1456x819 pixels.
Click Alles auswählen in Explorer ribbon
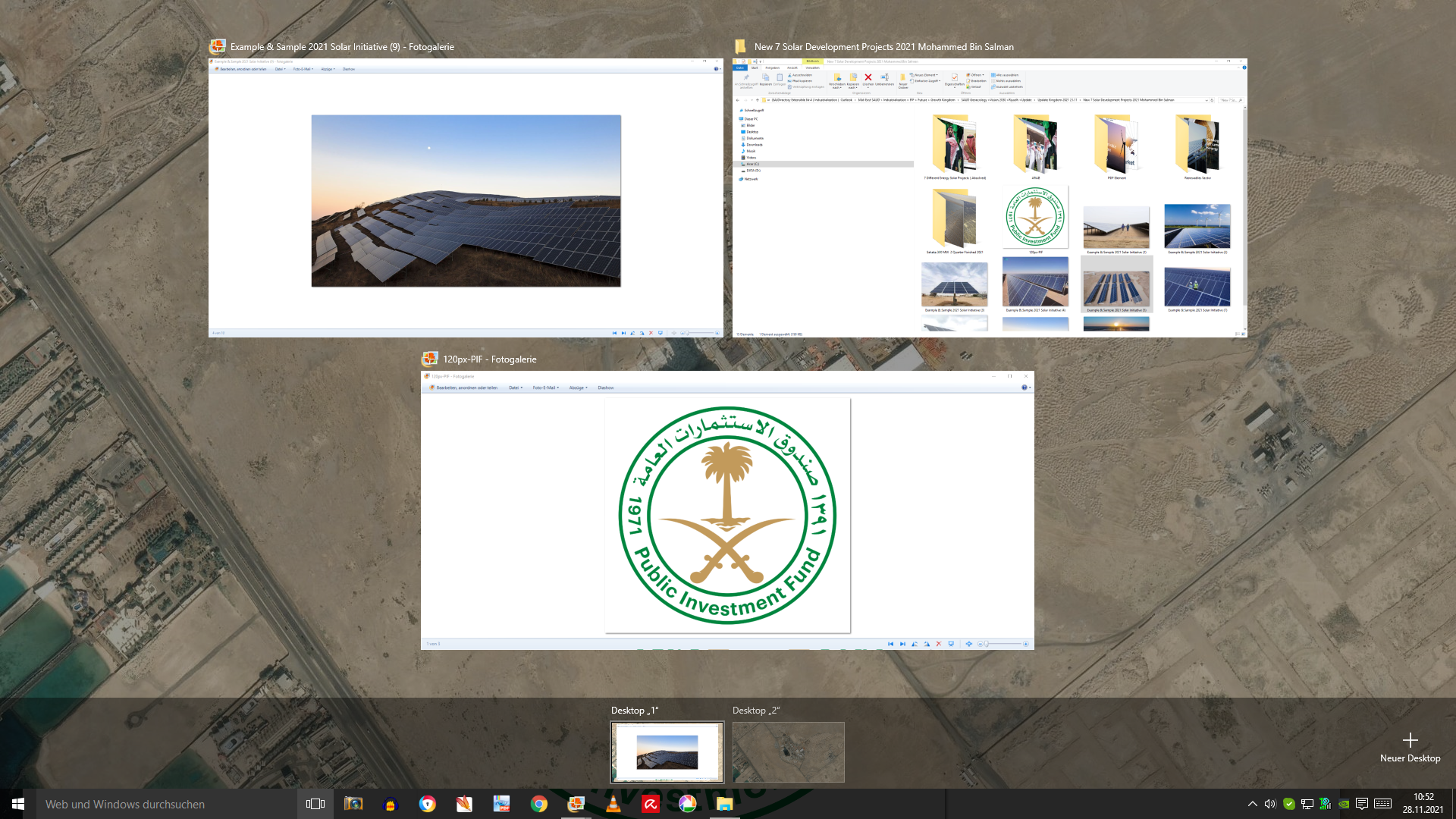pyautogui.click(x=1006, y=75)
